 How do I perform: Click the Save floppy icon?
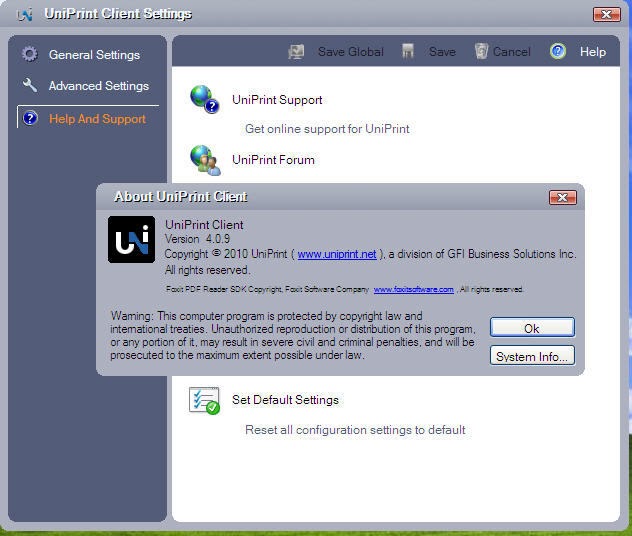coord(408,52)
